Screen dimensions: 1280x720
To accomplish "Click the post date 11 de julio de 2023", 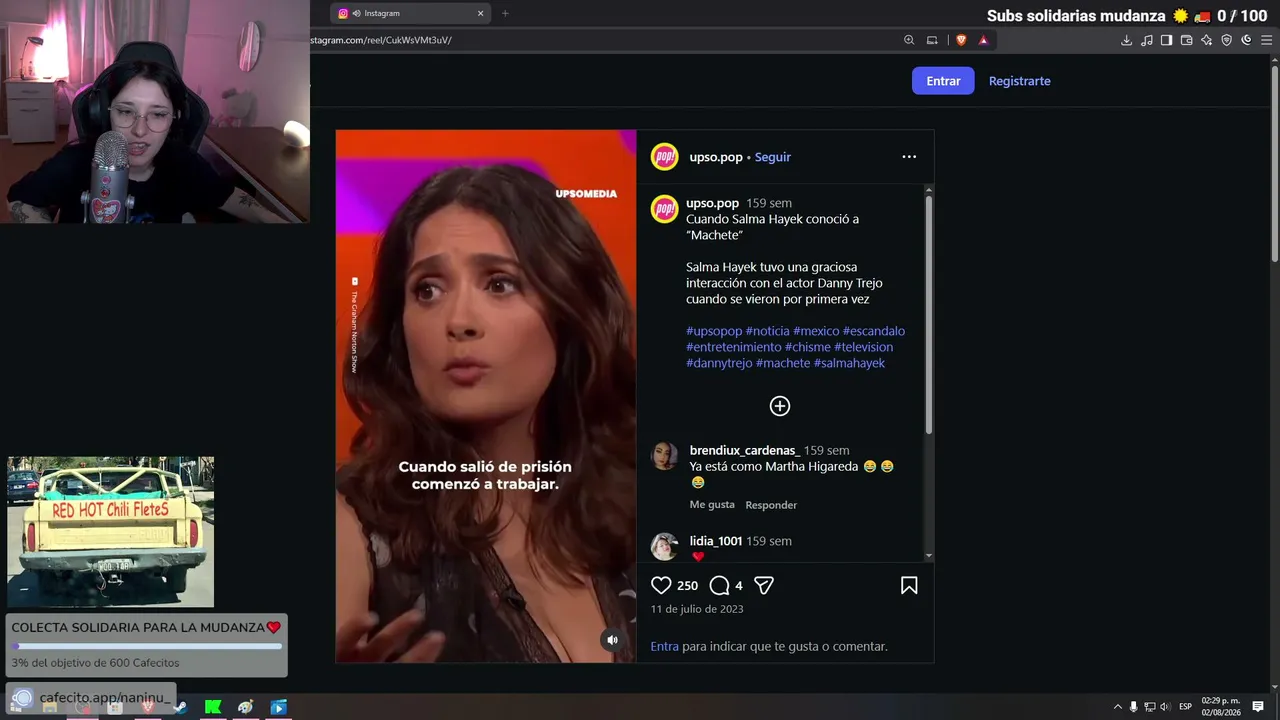I will click(697, 609).
